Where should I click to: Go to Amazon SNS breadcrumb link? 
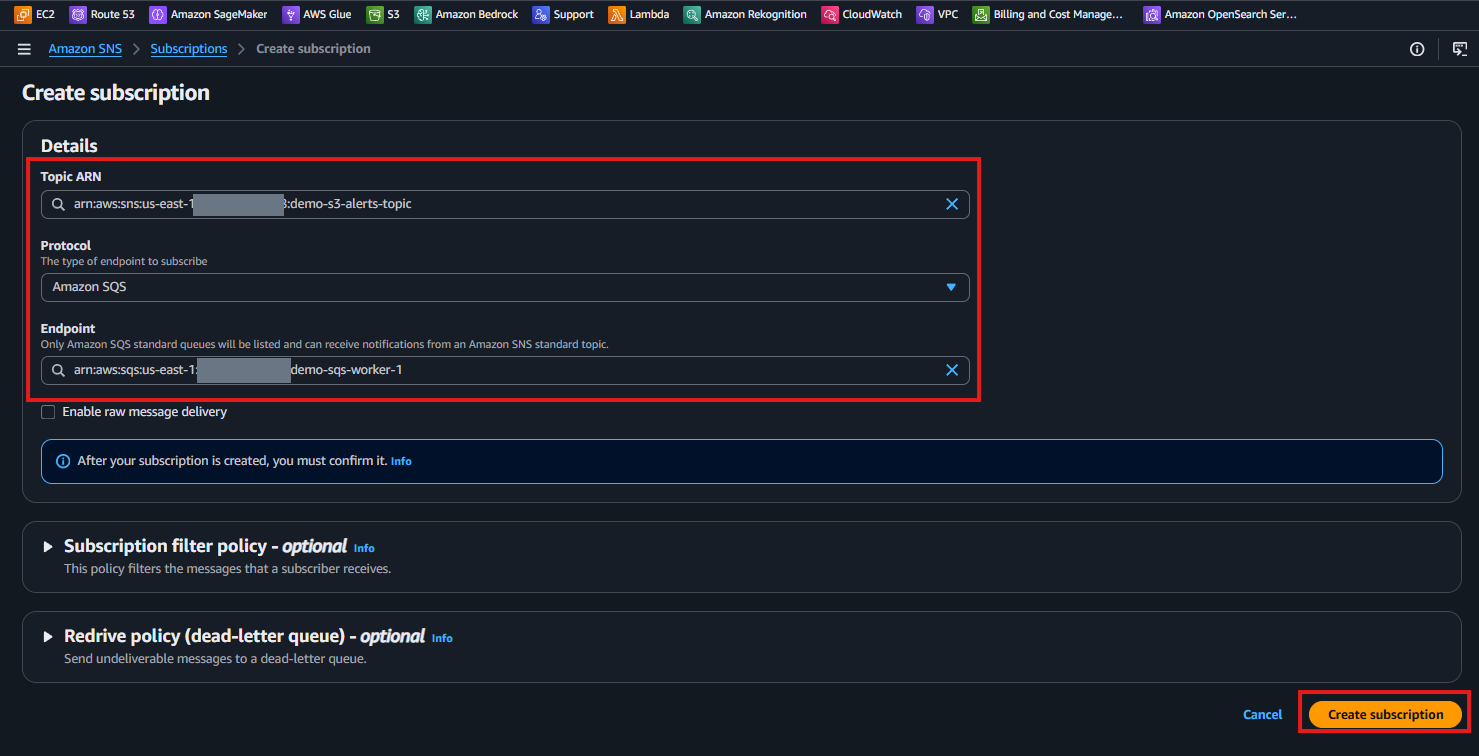85,49
